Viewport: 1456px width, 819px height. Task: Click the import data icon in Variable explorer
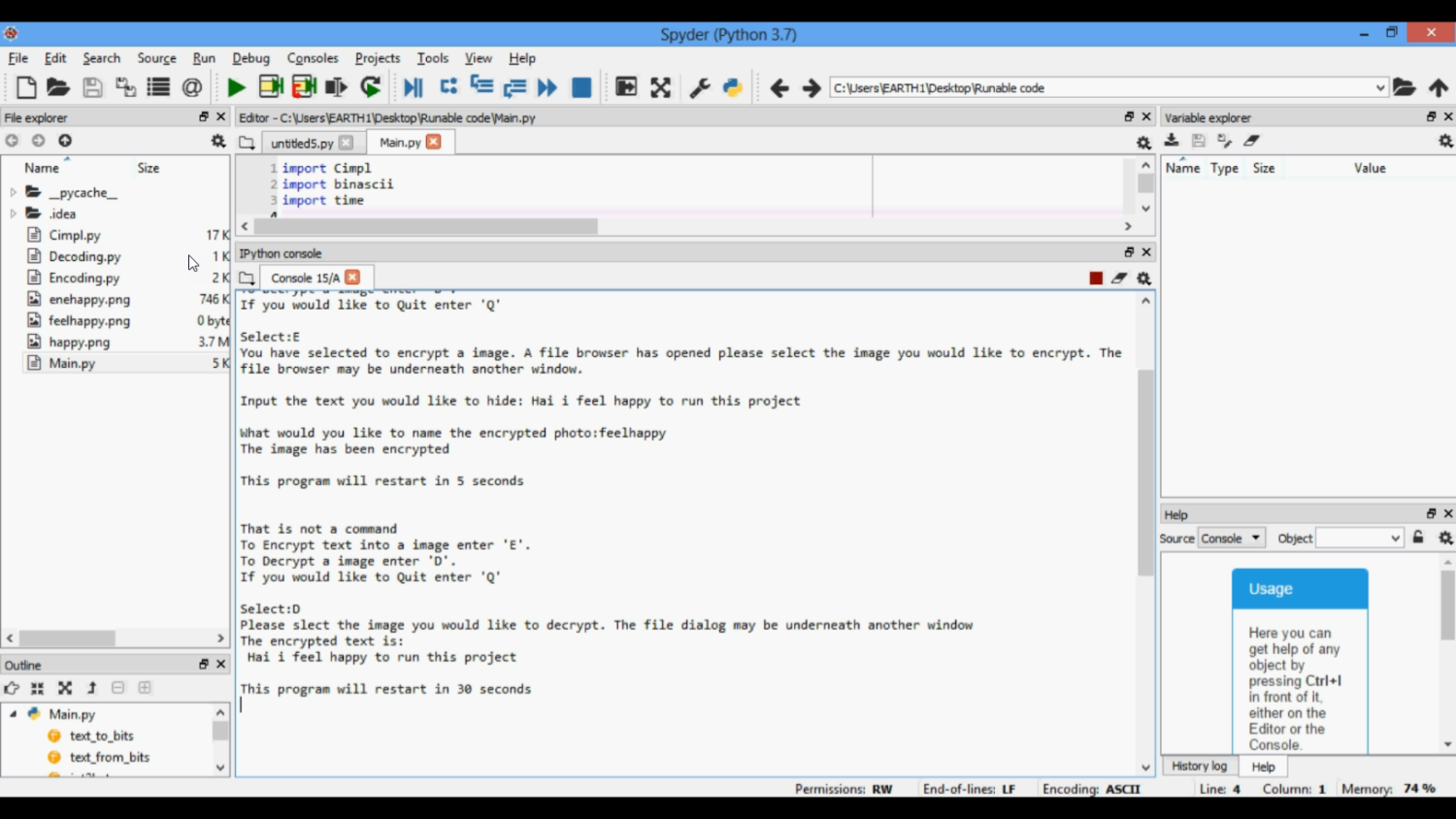(1172, 141)
